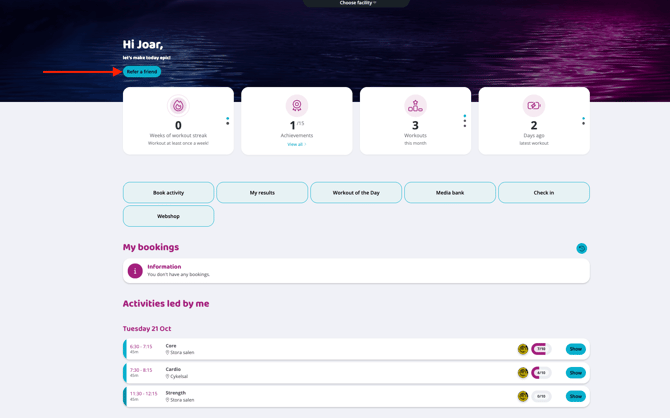
Task: Click the Cardio class attendance indicator
Action: click(541, 373)
